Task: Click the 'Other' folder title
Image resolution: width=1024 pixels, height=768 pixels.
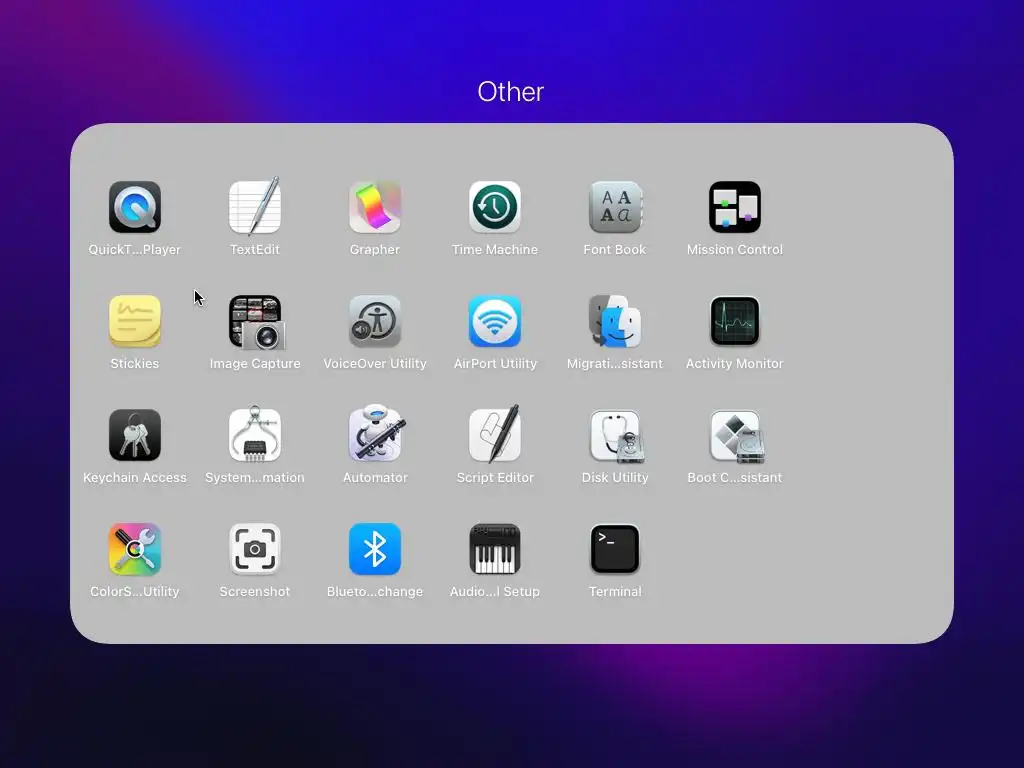Action: coord(511,91)
